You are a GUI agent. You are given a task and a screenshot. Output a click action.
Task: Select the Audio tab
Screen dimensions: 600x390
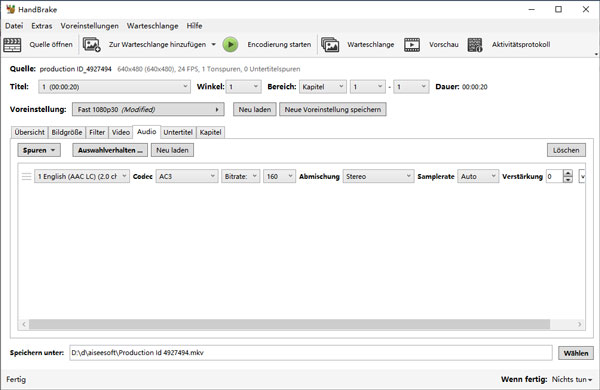(147, 132)
